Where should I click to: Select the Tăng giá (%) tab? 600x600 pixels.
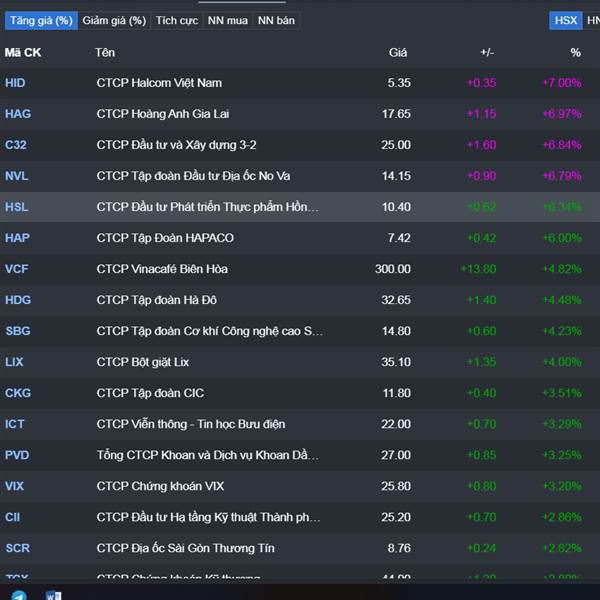[x=41, y=20]
